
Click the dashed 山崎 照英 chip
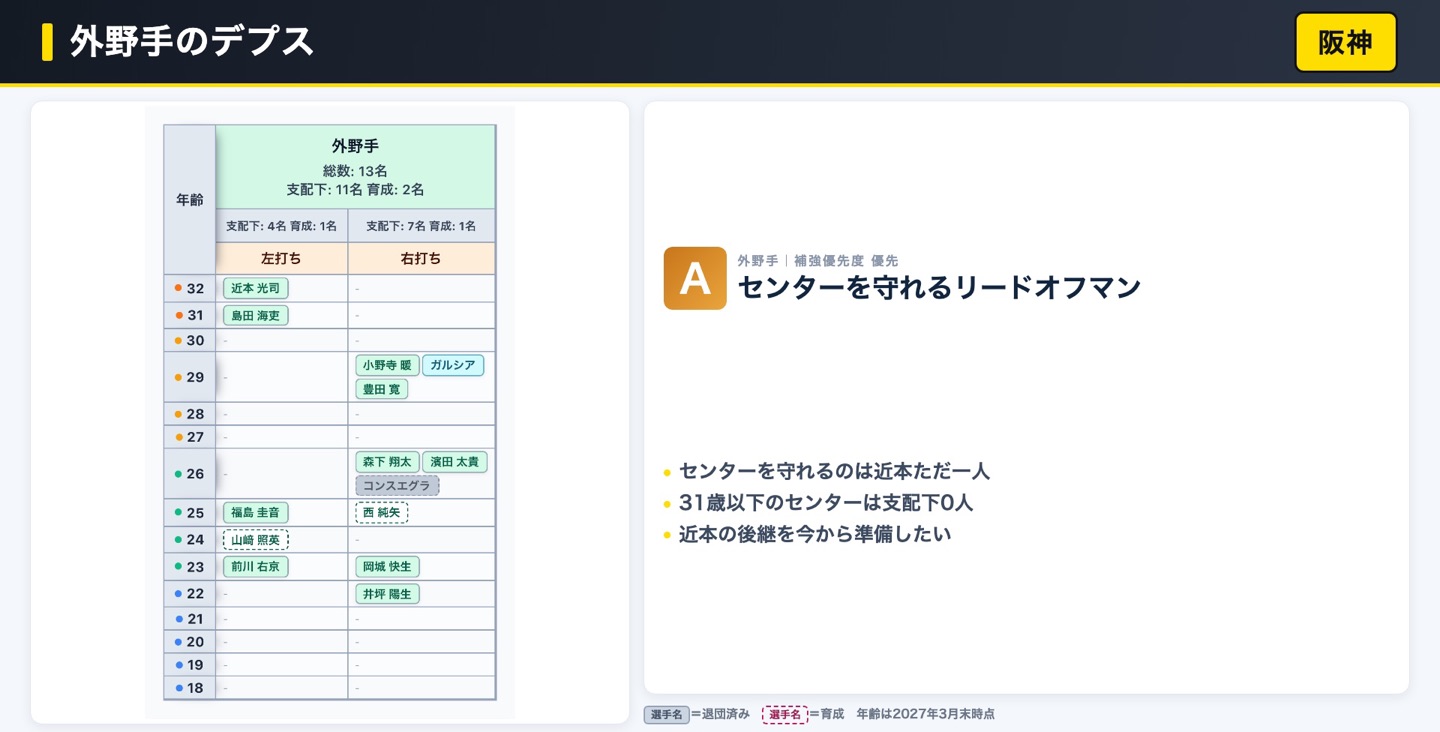tap(256, 540)
